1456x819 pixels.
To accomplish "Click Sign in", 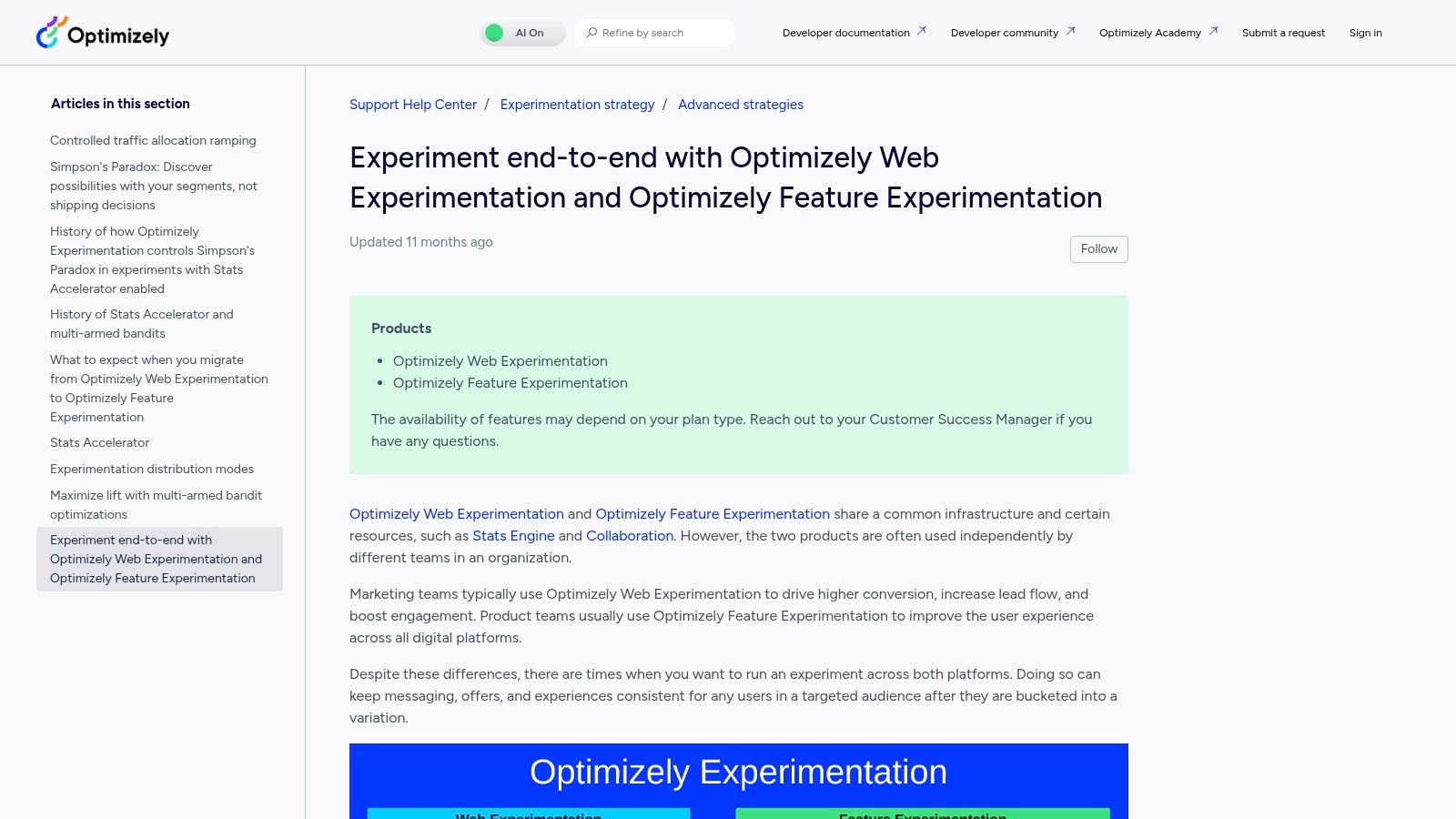I will pyautogui.click(x=1365, y=33).
